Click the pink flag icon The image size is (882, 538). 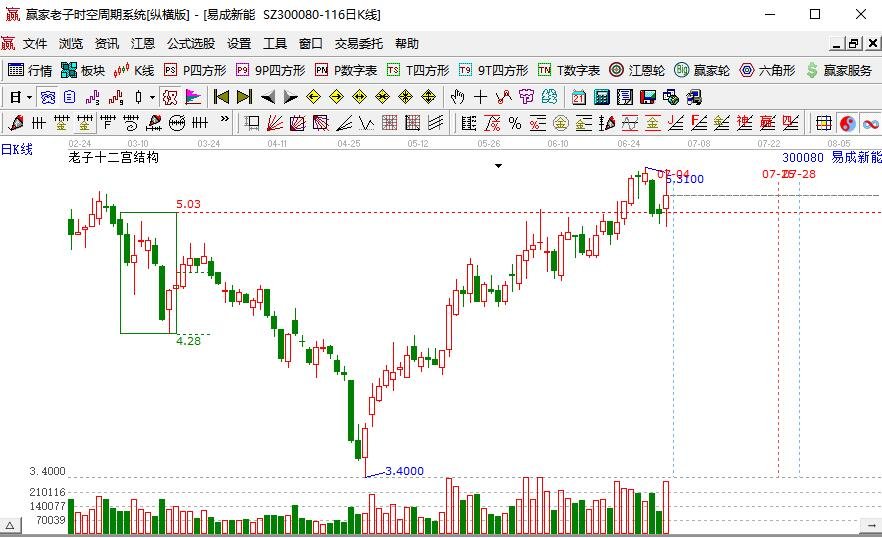193,97
